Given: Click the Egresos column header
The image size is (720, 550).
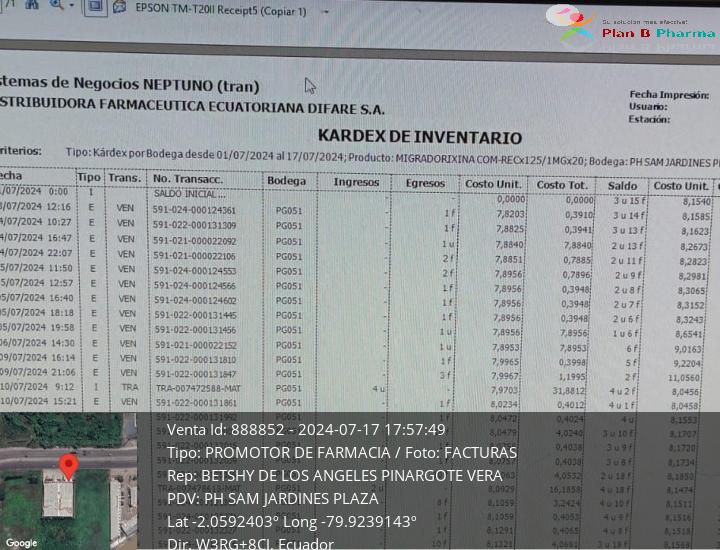Looking at the screenshot, I should pyautogui.click(x=425, y=184).
